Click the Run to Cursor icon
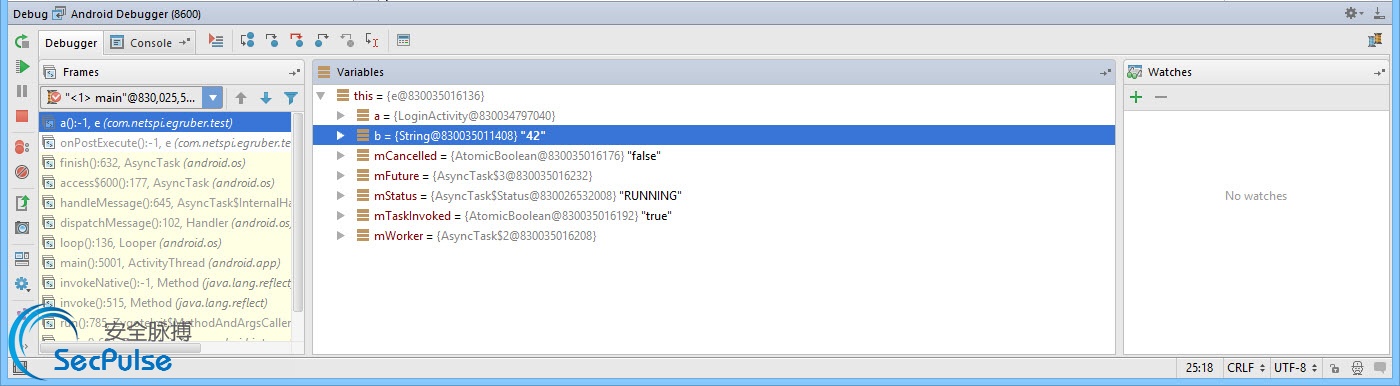The height and width of the screenshot is (386, 1400). (372, 41)
